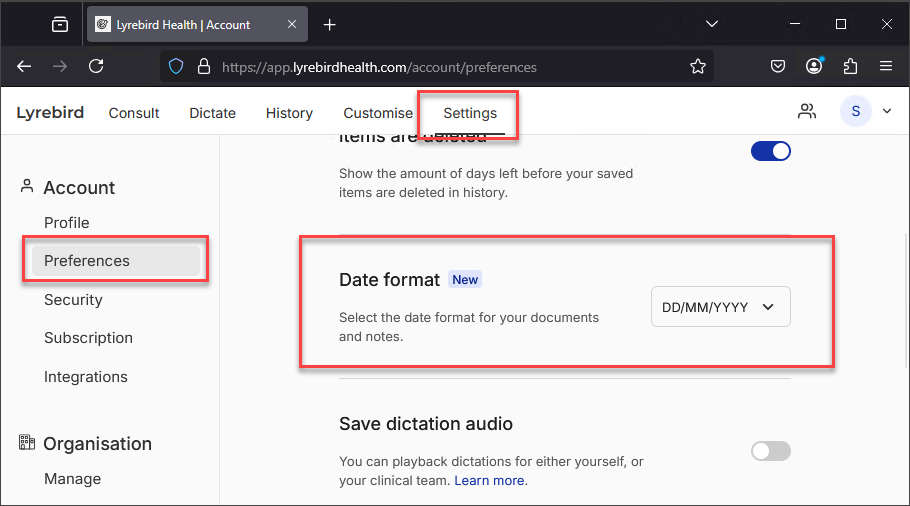
Task: Open the tracking protection shield icon
Action: 176,67
